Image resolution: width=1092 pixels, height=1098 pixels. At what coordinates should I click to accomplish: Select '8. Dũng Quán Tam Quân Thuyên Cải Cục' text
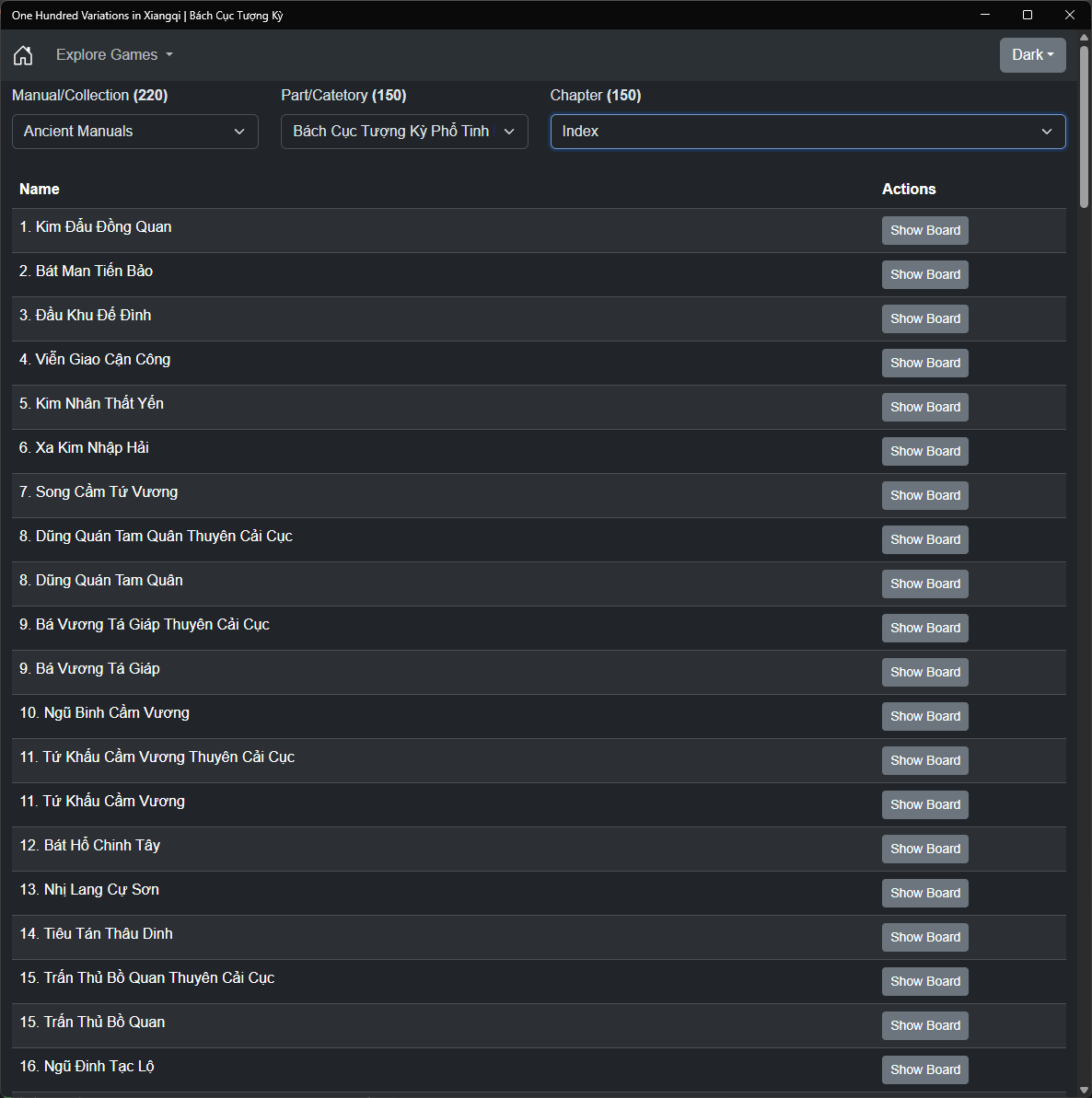click(x=156, y=537)
